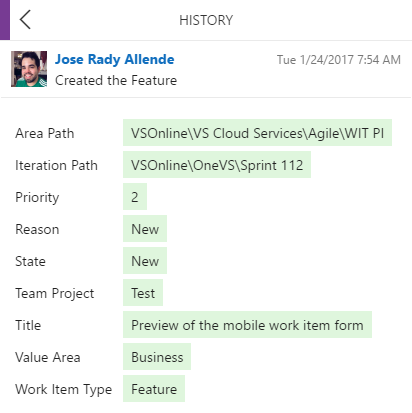Open Jose Rady Allende's profile picture
The width and height of the screenshot is (412, 413).
pos(29,69)
